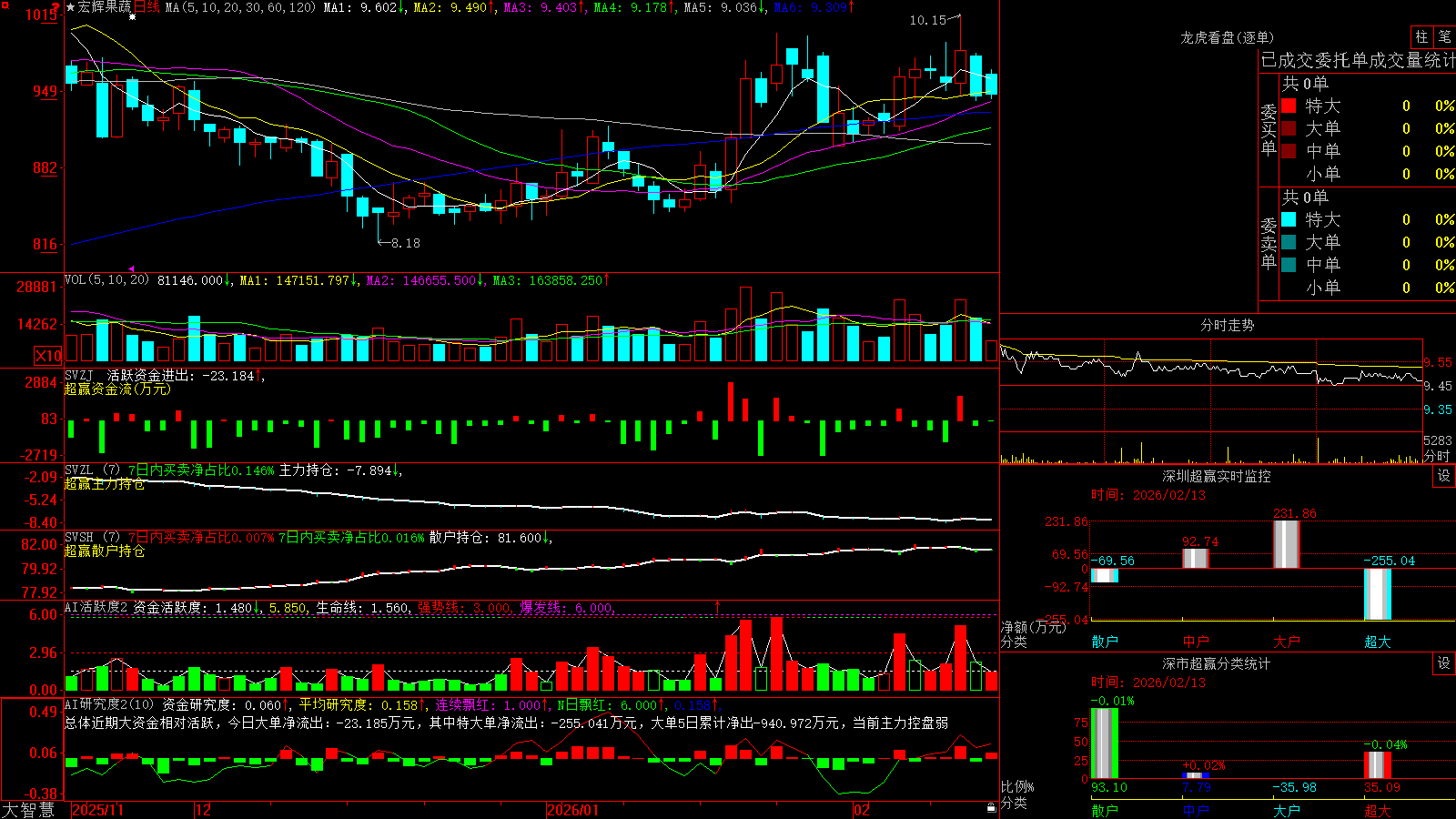Image resolution: width=1456 pixels, height=819 pixels.
Task: Click the 分时走势 panel title
Action: pos(1227,325)
